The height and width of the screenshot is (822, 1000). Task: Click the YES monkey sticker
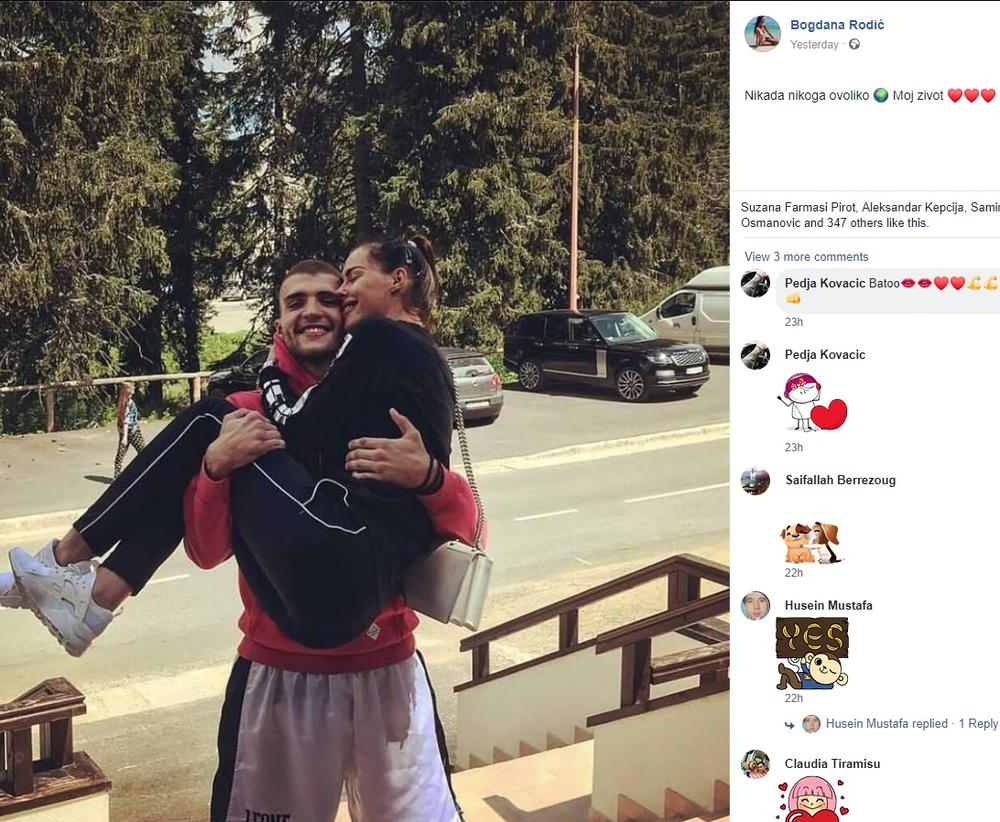point(812,654)
